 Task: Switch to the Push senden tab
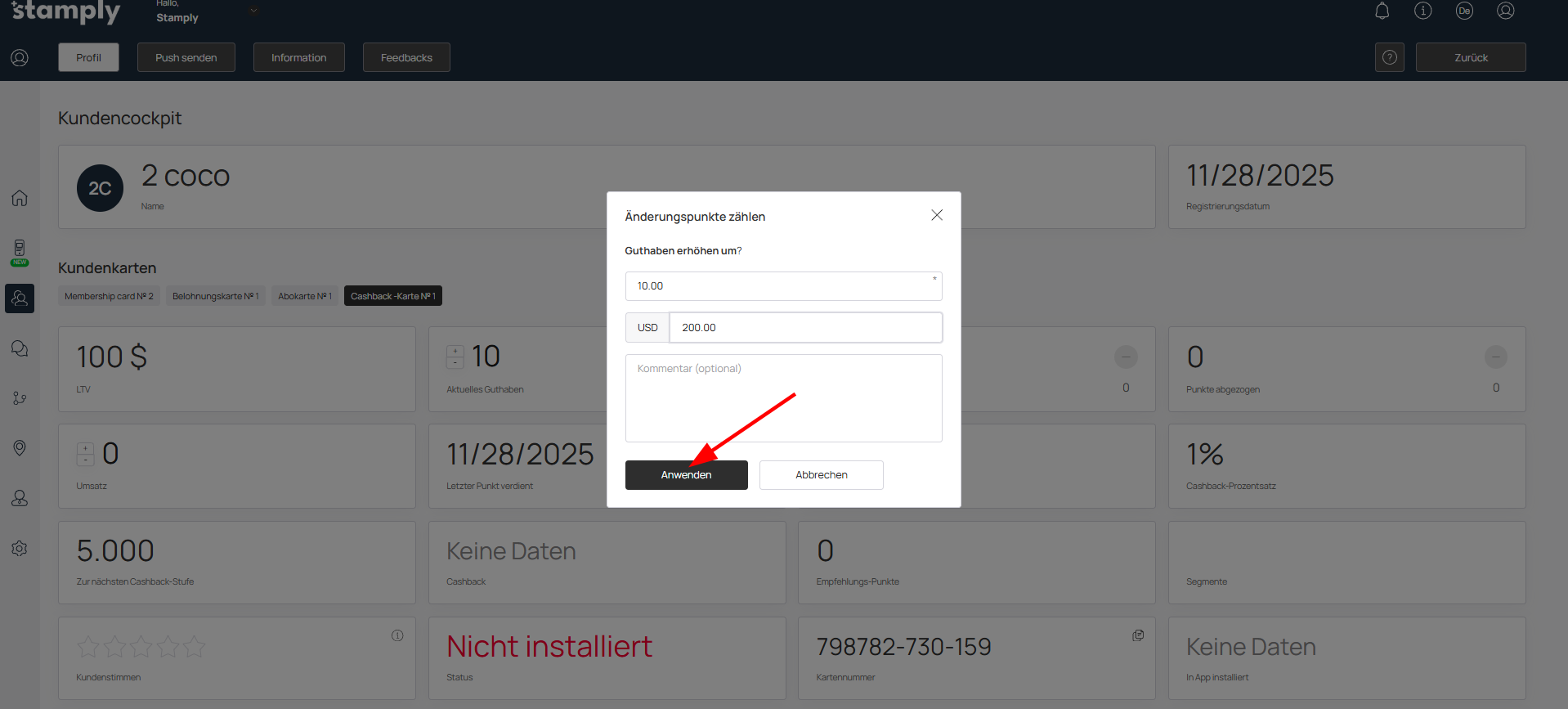pos(186,57)
